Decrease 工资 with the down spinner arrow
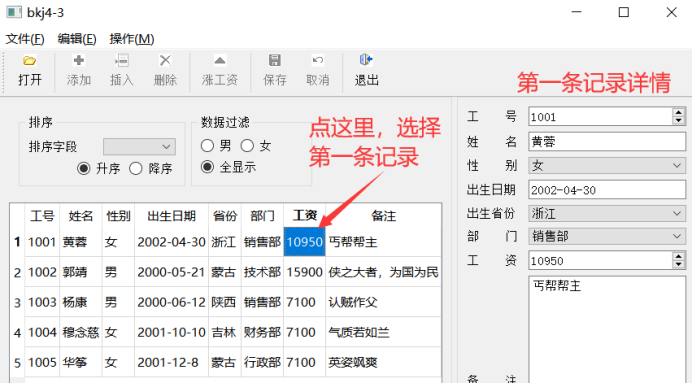 tap(678, 265)
